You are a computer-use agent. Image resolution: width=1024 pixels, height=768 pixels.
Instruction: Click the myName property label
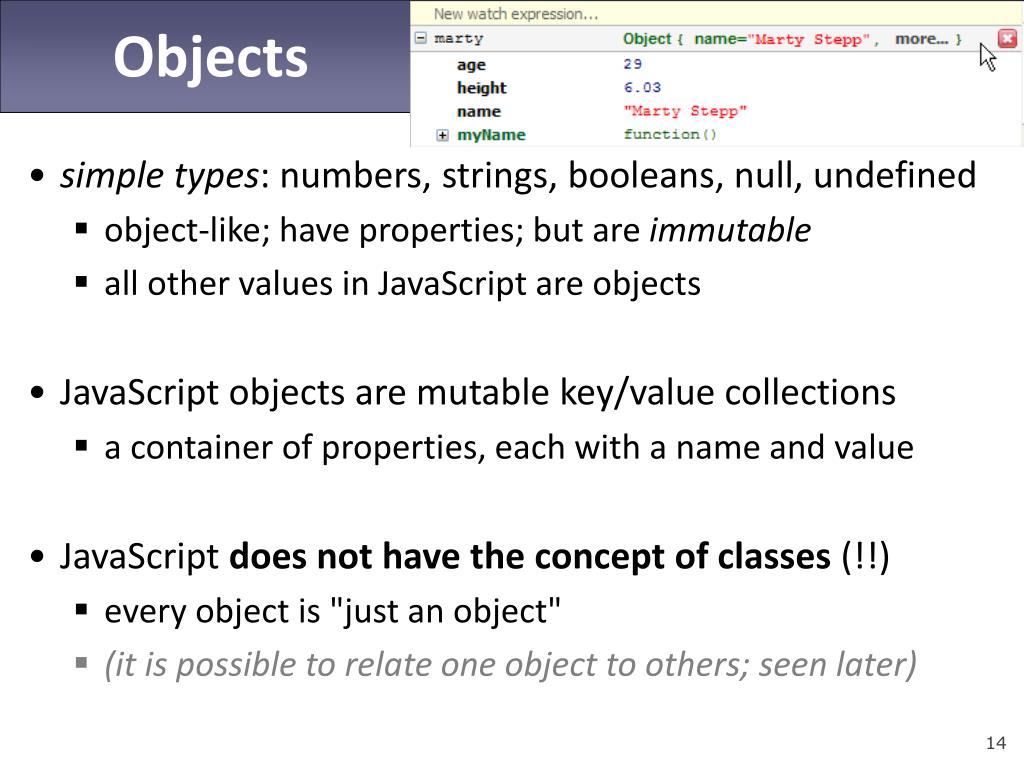coord(491,135)
